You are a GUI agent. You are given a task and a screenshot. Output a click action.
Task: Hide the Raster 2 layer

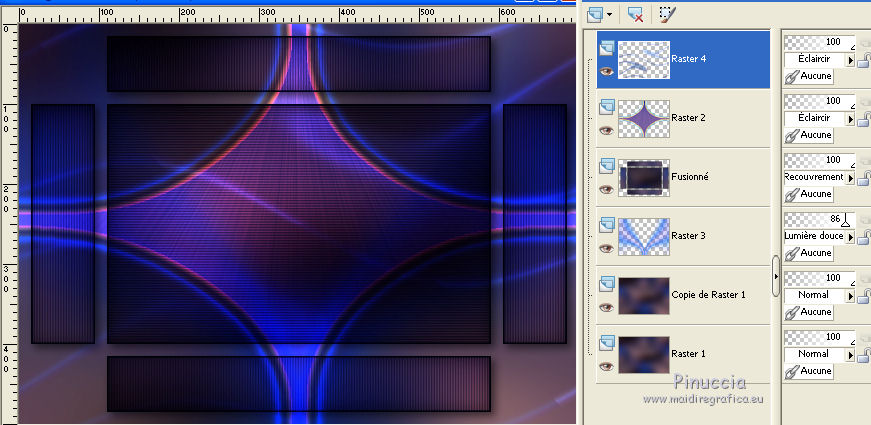pyautogui.click(x=606, y=130)
